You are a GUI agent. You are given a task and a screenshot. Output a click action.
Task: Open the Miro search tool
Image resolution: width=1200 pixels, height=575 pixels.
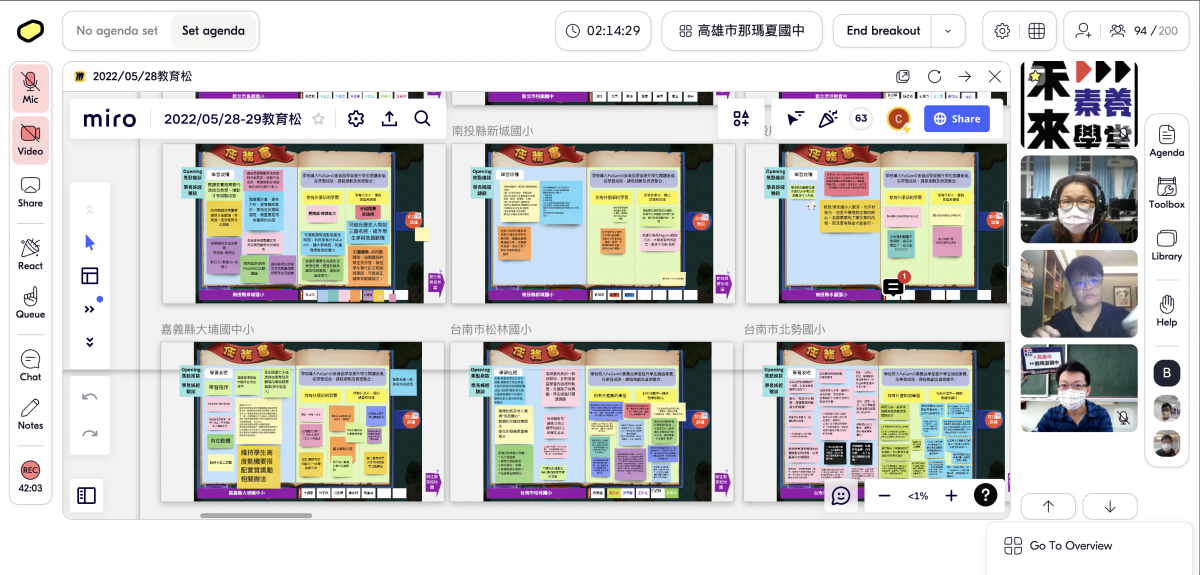point(422,119)
